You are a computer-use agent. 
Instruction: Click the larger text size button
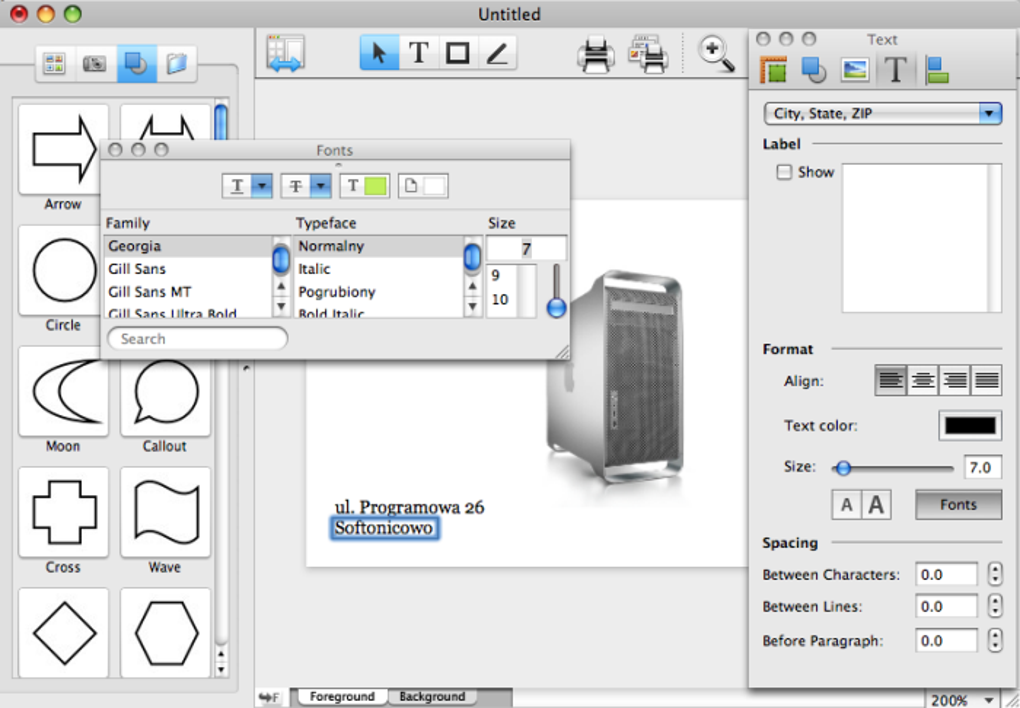[x=877, y=505]
